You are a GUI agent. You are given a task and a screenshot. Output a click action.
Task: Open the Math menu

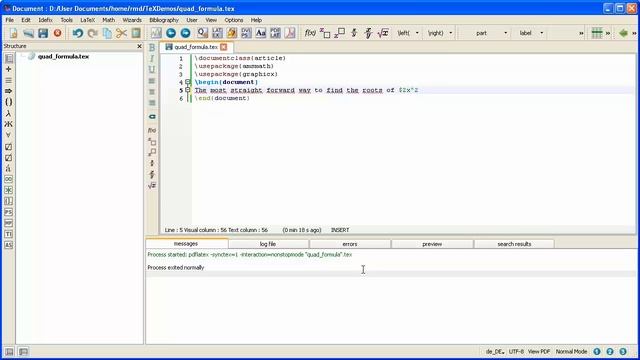pos(109,20)
